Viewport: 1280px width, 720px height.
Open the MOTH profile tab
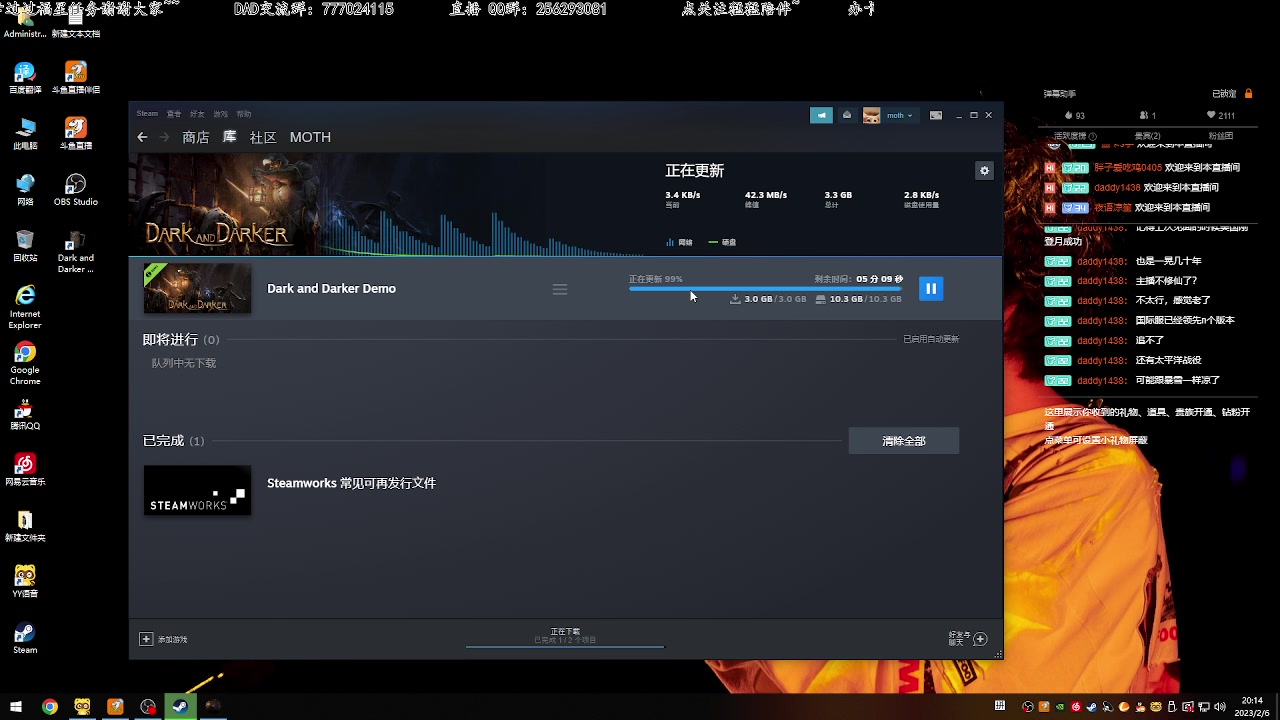click(310, 137)
